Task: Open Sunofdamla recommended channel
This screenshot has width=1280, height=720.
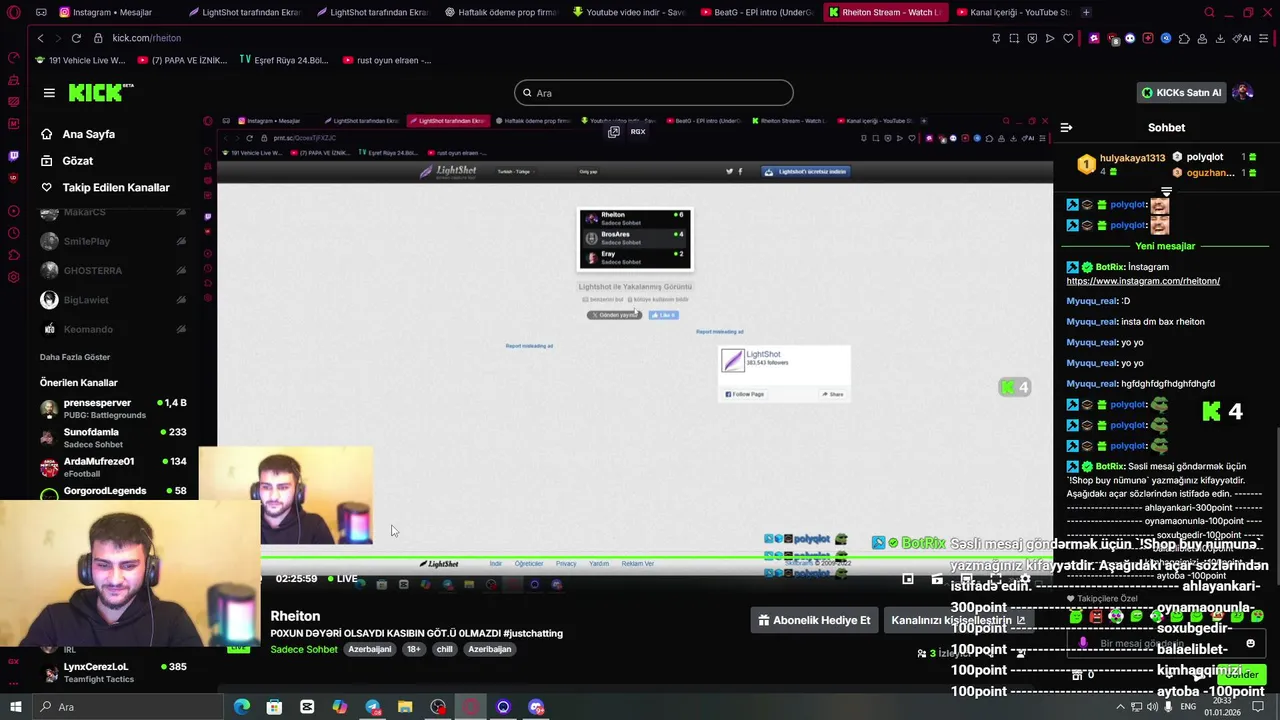Action: tap(113, 437)
